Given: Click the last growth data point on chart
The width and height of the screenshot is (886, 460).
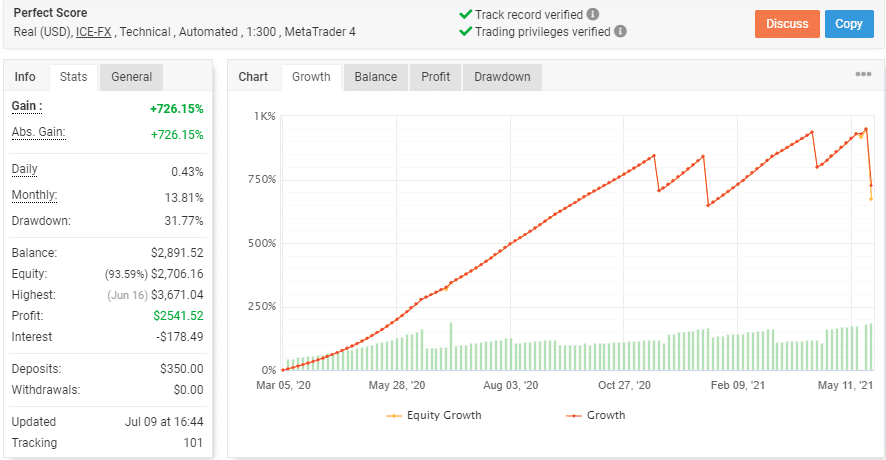Looking at the screenshot, I should pyautogui.click(x=871, y=186).
